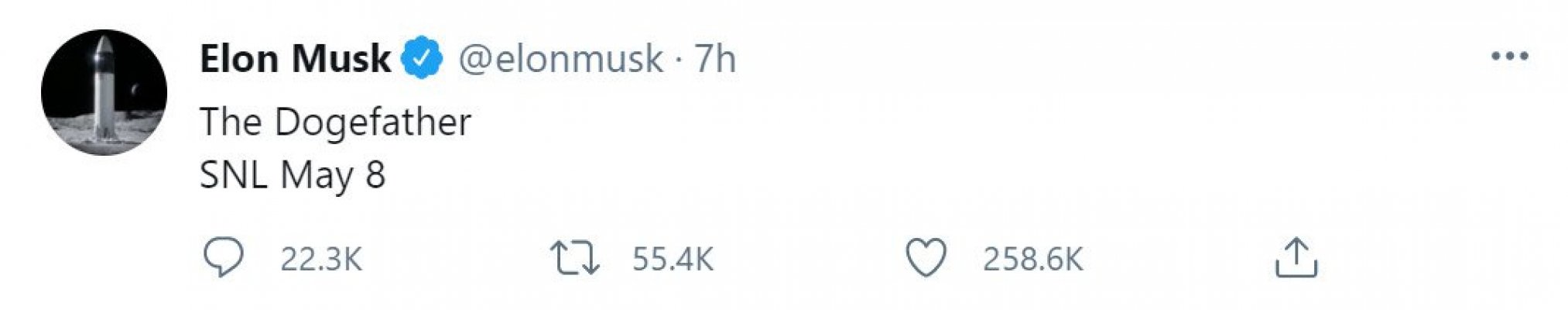Retweet the Dogefather tweet using the arrows icon

(x=574, y=258)
